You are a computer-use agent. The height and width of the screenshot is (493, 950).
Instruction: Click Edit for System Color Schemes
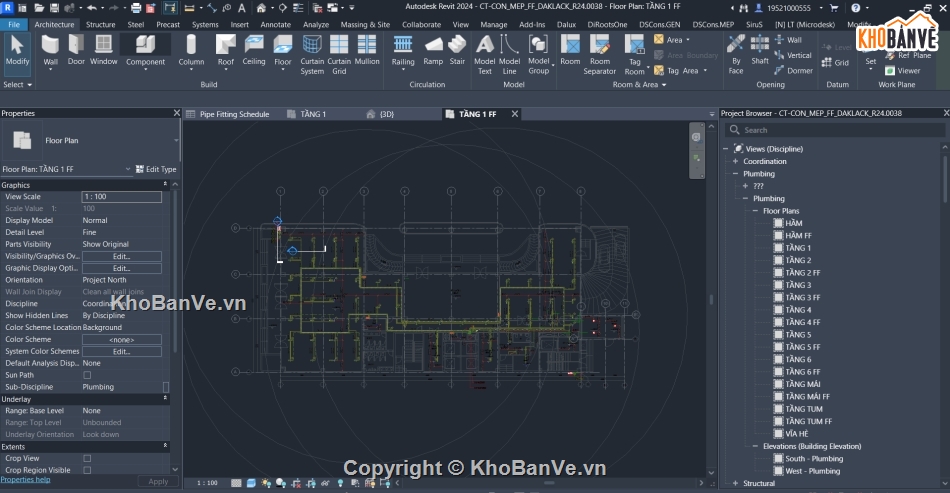point(122,352)
